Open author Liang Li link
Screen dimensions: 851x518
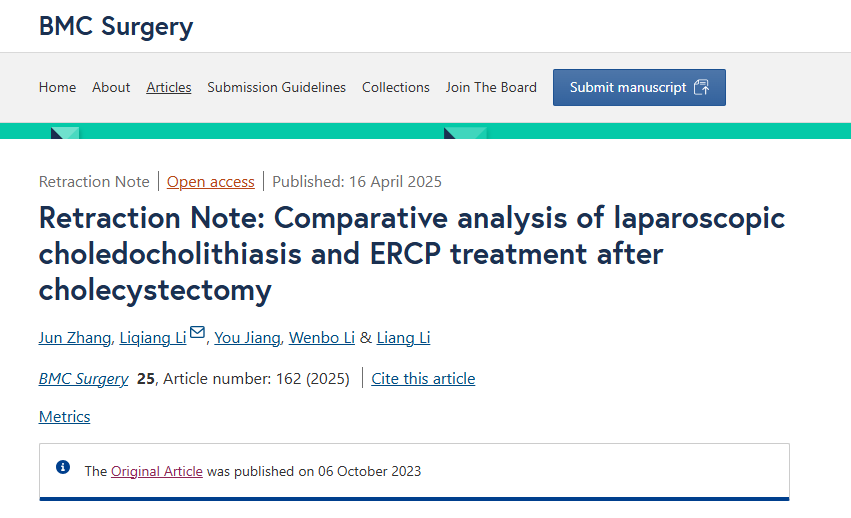tap(403, 338)
